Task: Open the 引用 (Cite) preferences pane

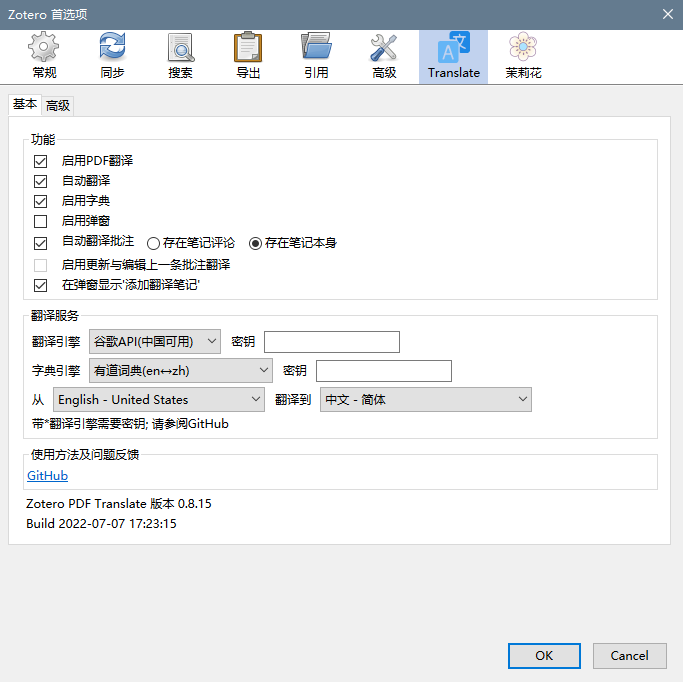Action: (x=316, y=56)
